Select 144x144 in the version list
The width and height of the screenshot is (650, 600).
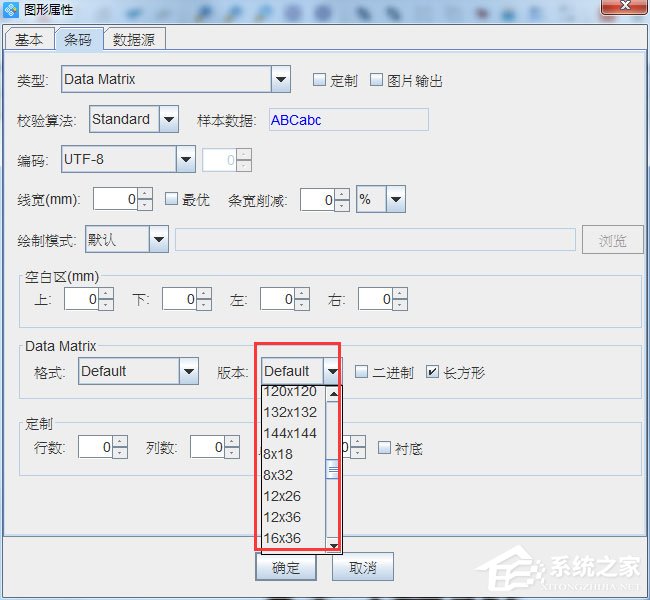[294, 433]
